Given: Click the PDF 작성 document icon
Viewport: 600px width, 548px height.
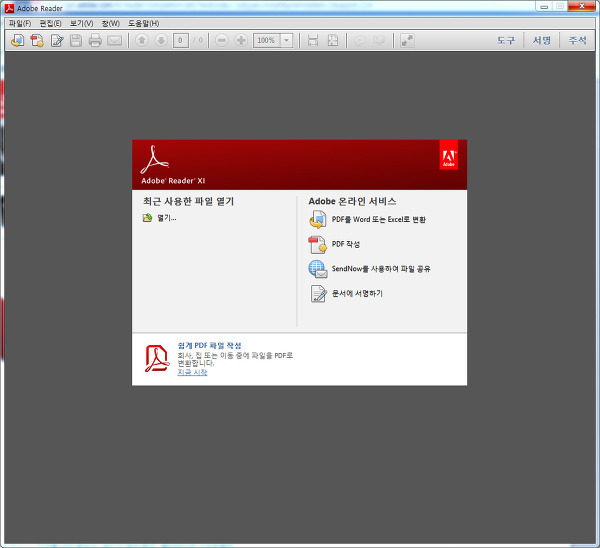Looking at the screenshot, I should [x=318, y=245].
